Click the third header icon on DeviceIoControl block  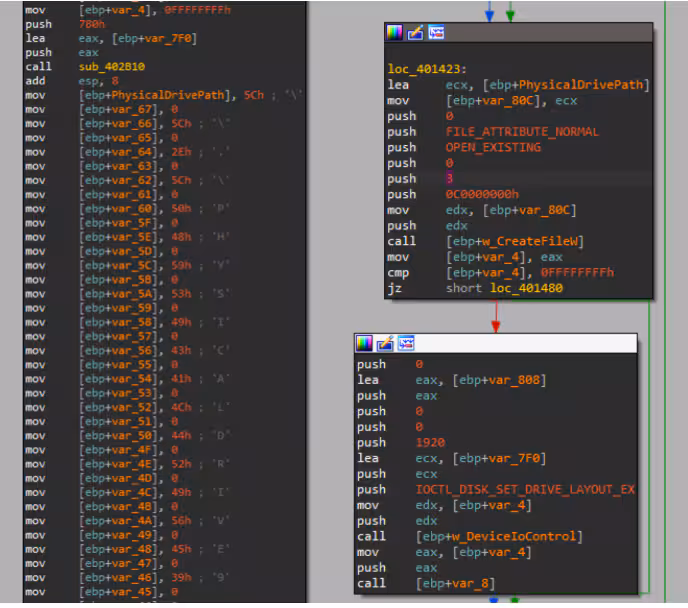(x=406, y=343)
